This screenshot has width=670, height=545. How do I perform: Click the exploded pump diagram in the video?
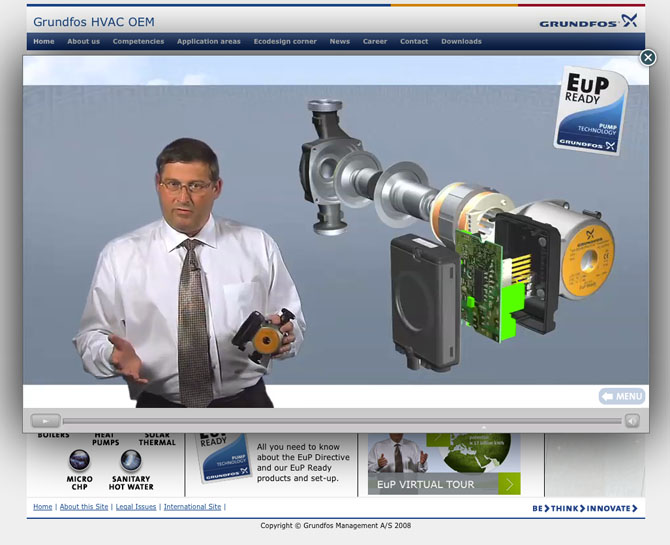tap(457, 235)
